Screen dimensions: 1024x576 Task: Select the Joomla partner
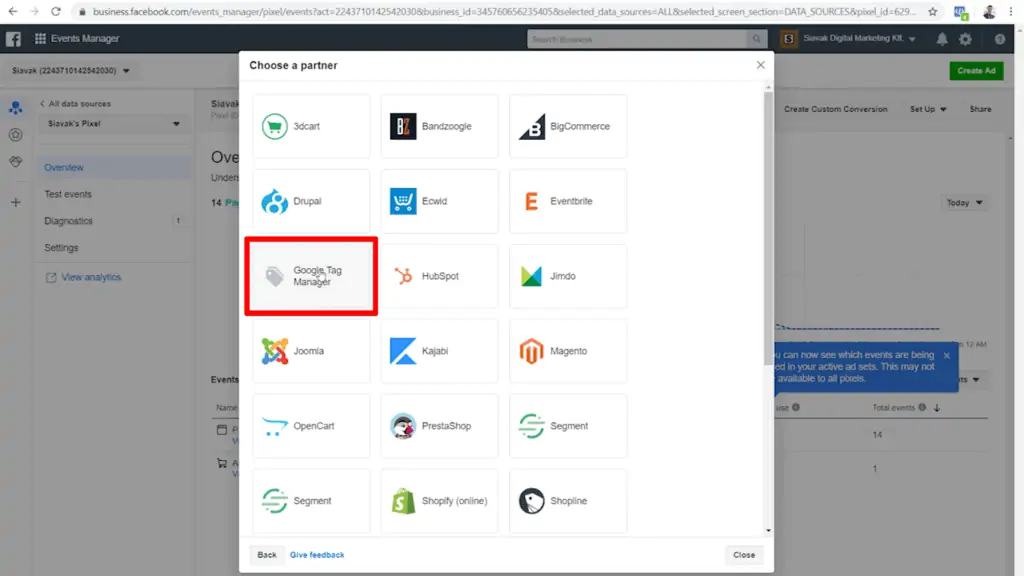tap(311, 351)
